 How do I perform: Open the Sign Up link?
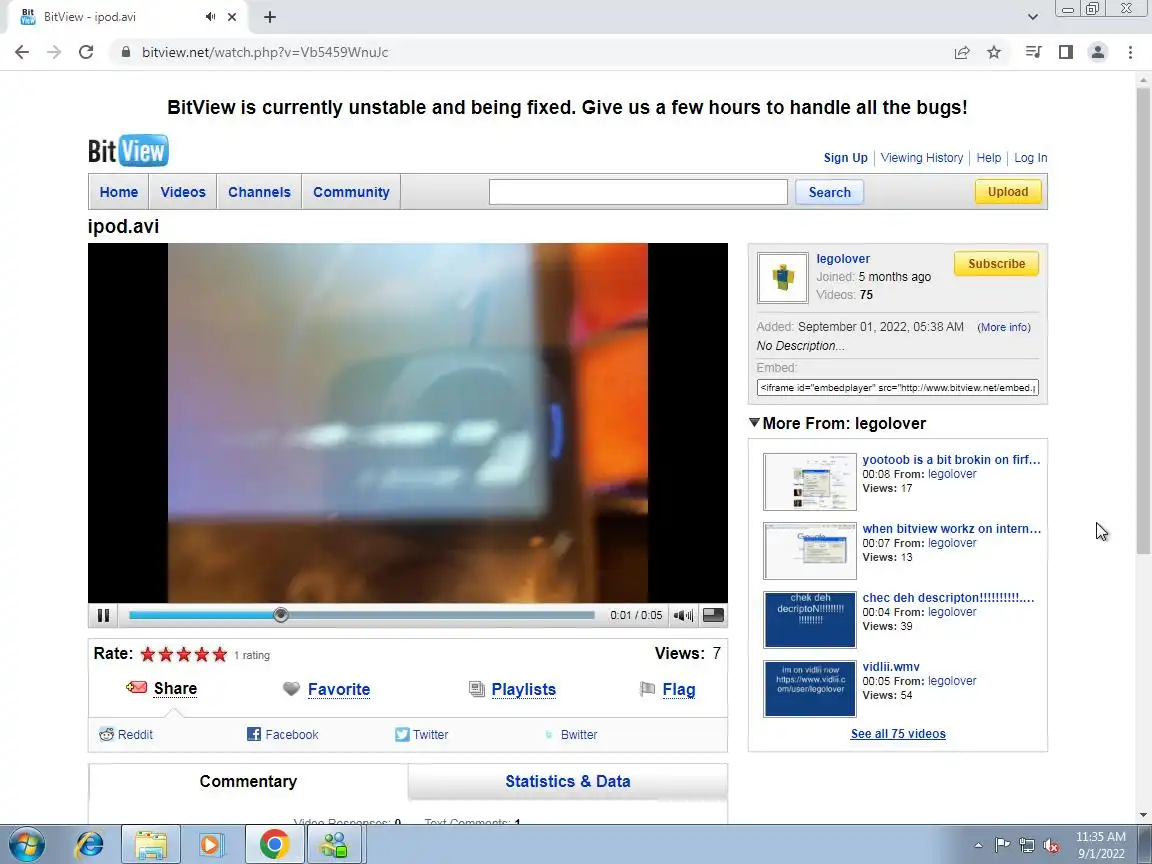tap(846, 158)
